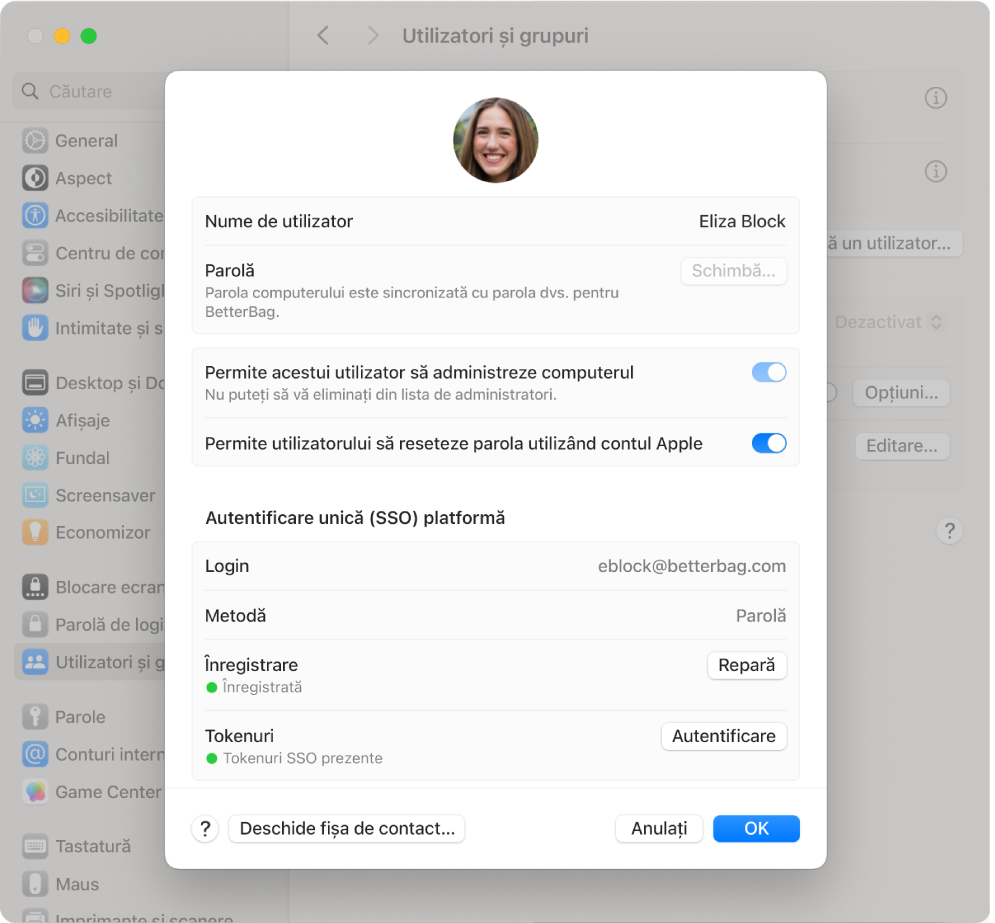The image size is (995, 923).
Task: Toggle off Apple account password reset
Action: pos(769,443)
